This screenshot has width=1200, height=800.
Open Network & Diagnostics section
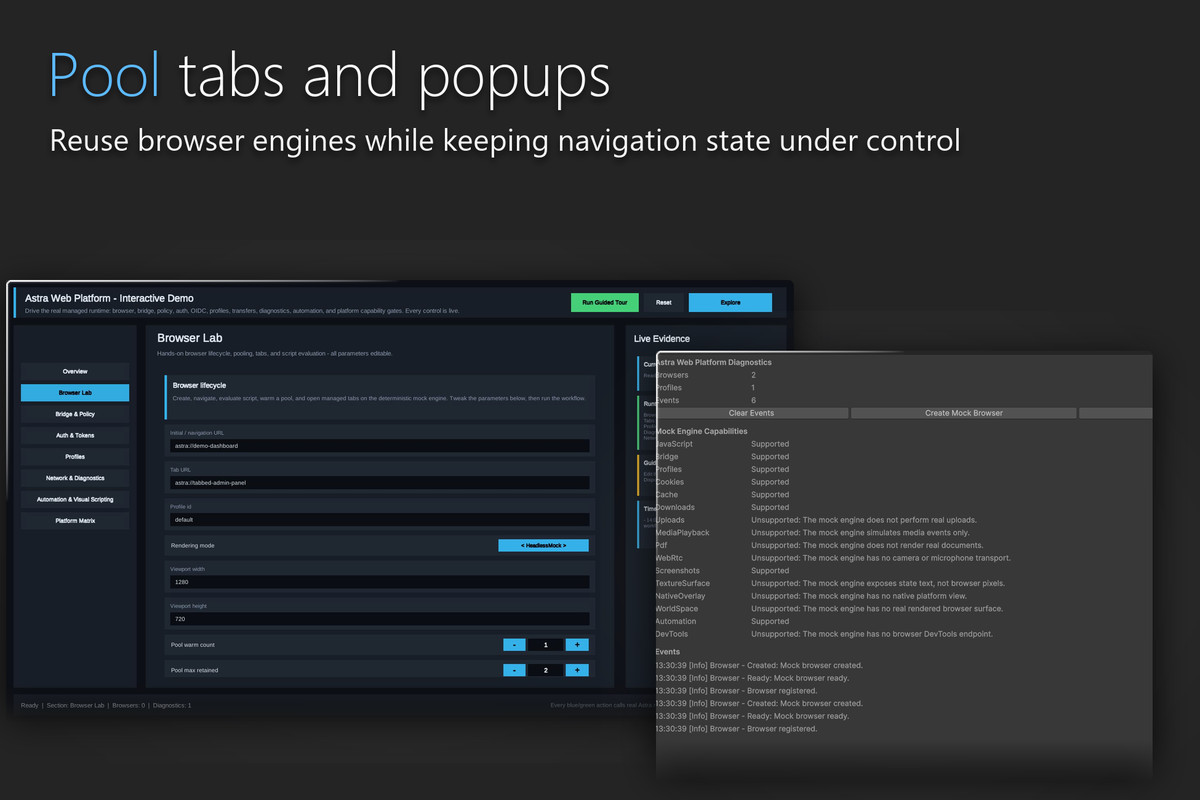(x=75, y=478)
